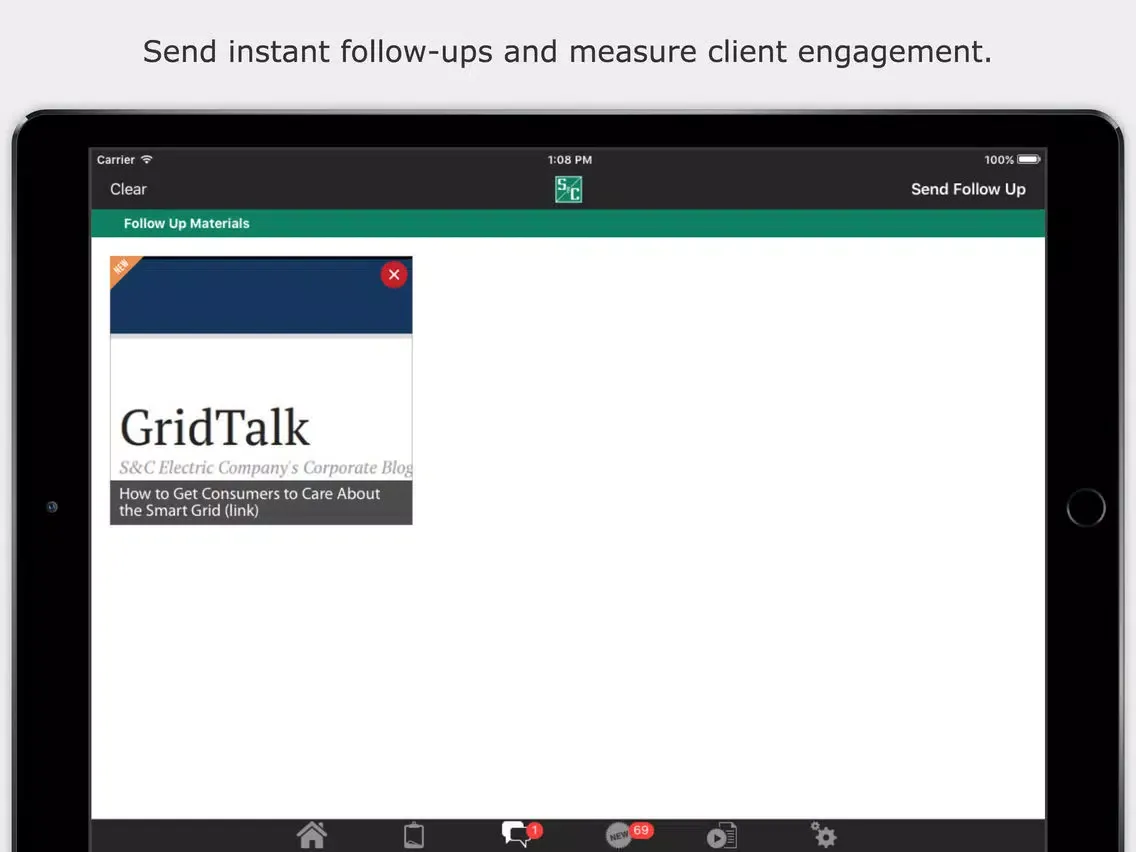Screen dimensions: 1136x852
Task: Open the S&C logo icon
Action: (x=569, y=190)
